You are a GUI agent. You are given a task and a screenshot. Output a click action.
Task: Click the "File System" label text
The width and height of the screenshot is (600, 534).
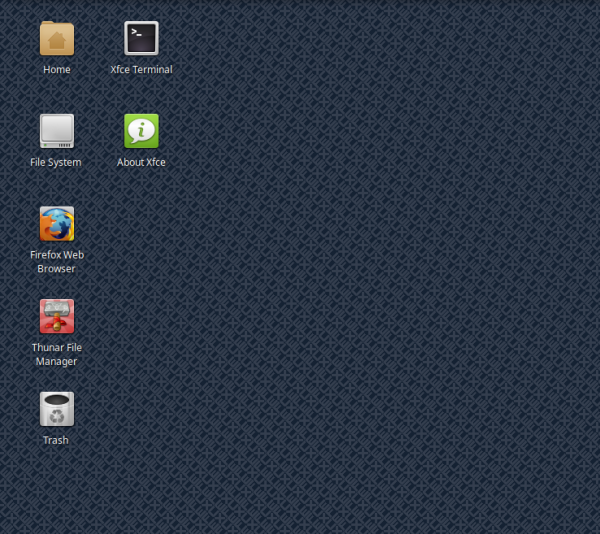click(56, 163)
